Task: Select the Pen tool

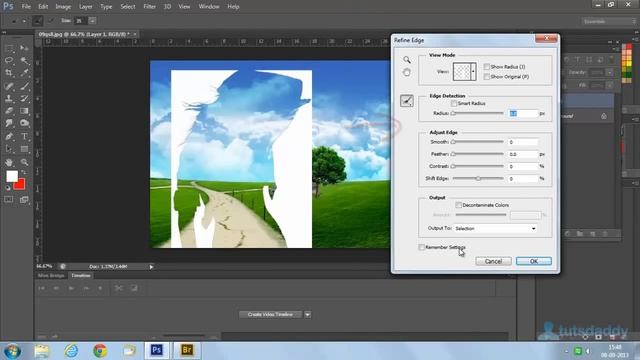Action: 9,136
